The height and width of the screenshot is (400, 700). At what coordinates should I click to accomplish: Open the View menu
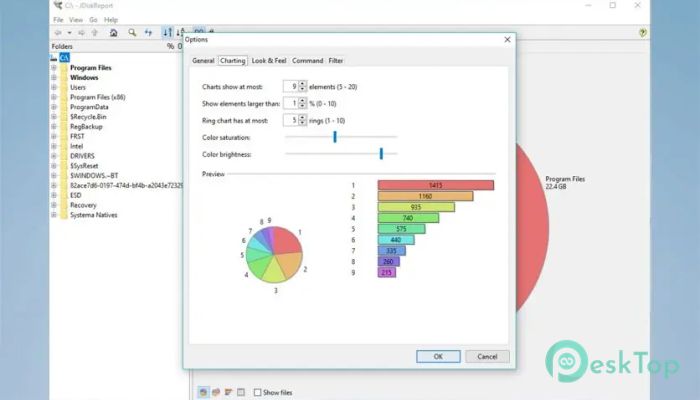[x=76, y=20]
